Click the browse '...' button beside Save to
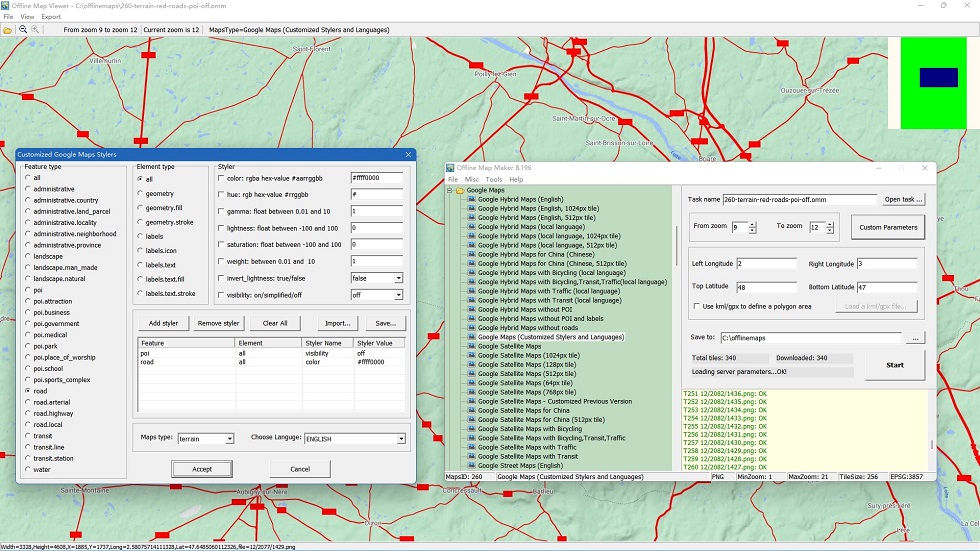The height and width of the screenshot is (551, 980). [915, 338]
